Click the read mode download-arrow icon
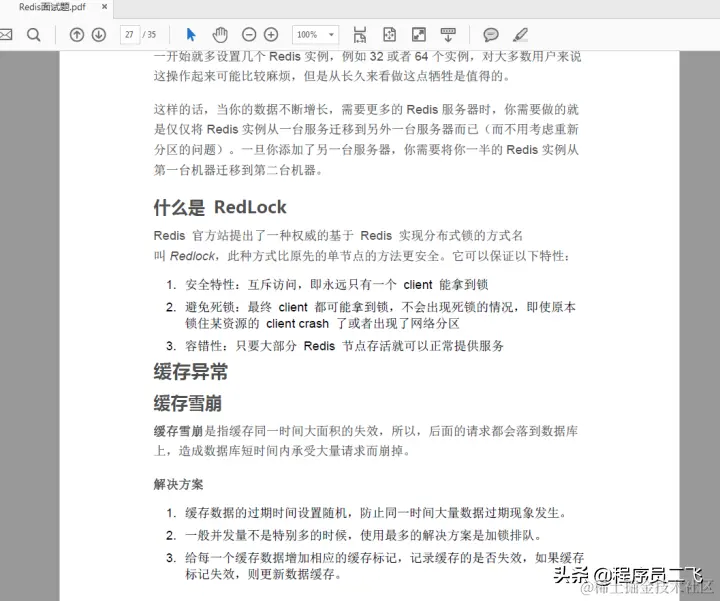The width and height of the screenshot is (720, 601). (x=448, y=34)
